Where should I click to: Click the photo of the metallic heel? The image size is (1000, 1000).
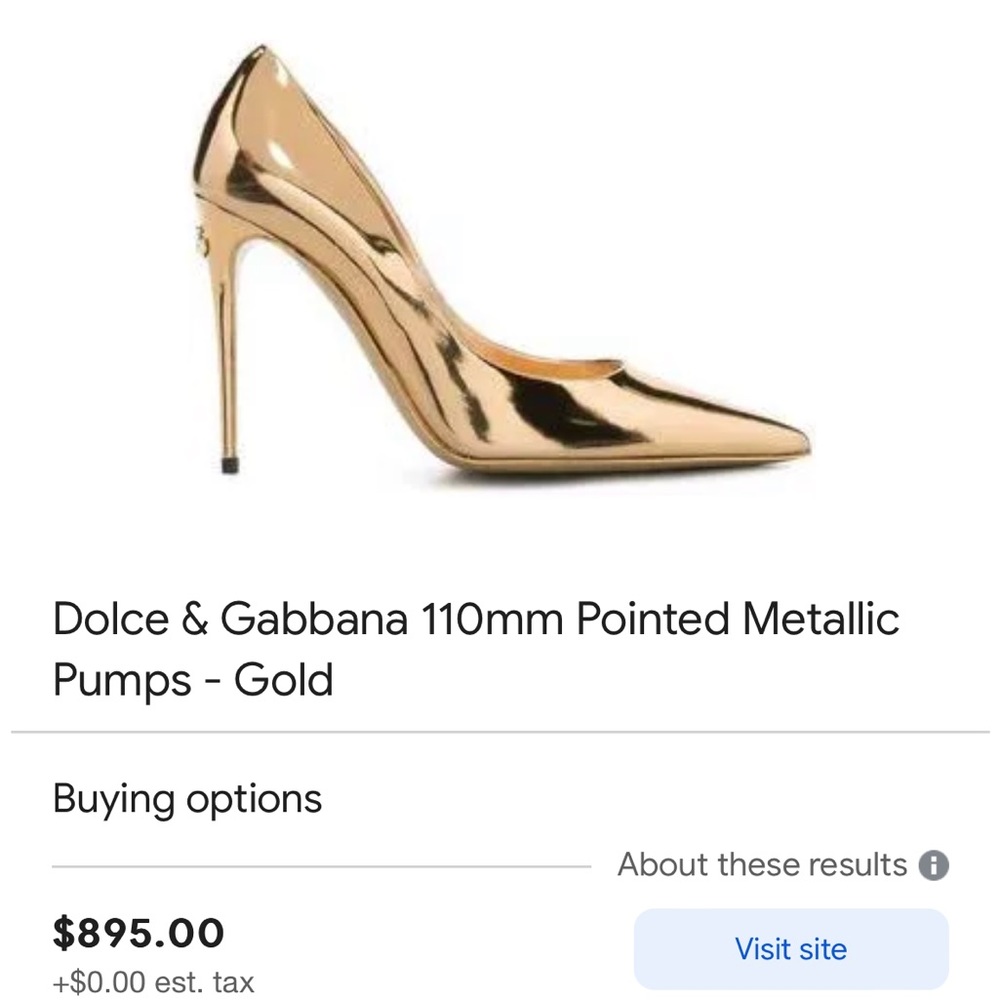[500, 270]
